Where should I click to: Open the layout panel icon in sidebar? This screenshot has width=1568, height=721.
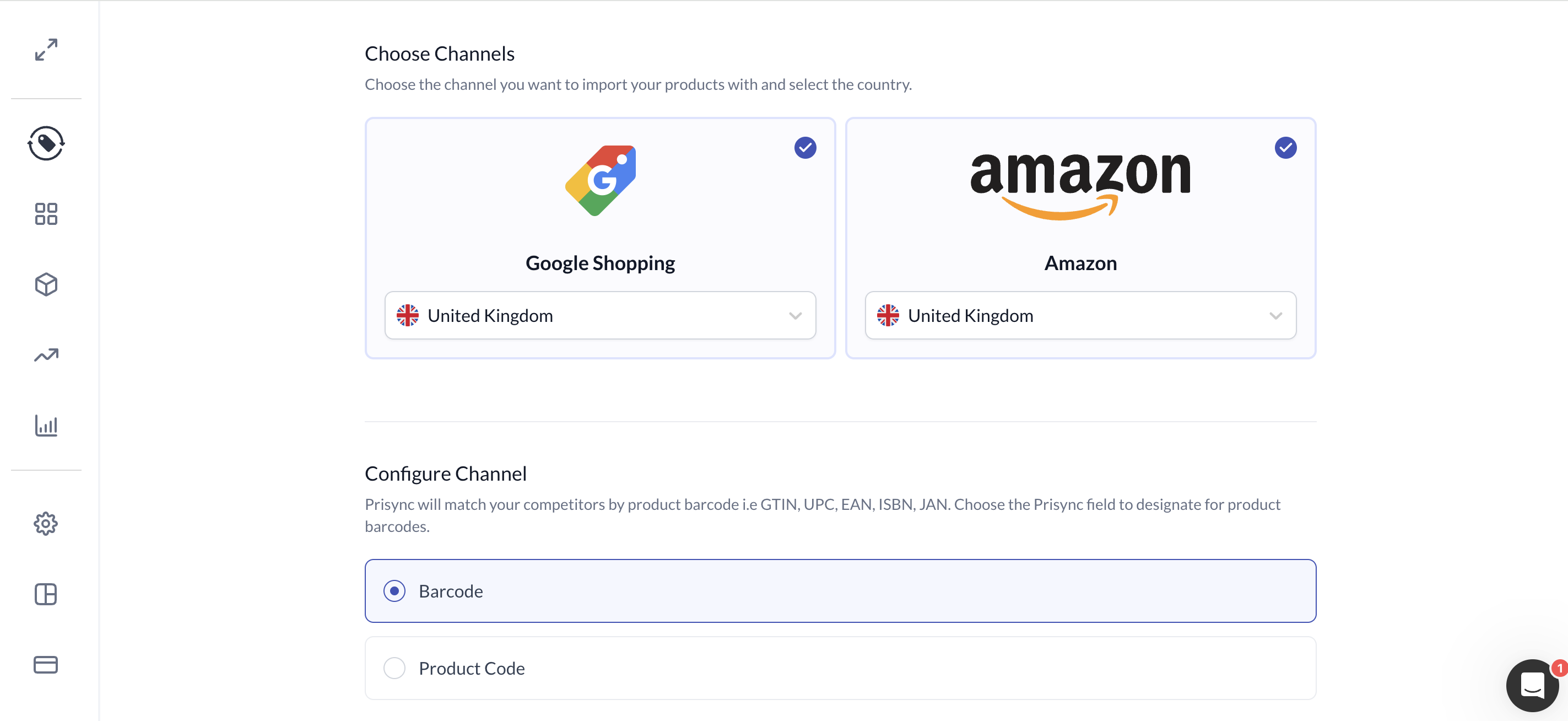[46, 594]
